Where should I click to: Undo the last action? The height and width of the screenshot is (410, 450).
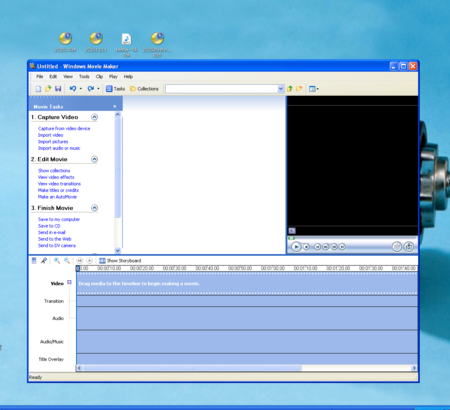(x=73, y=89)
